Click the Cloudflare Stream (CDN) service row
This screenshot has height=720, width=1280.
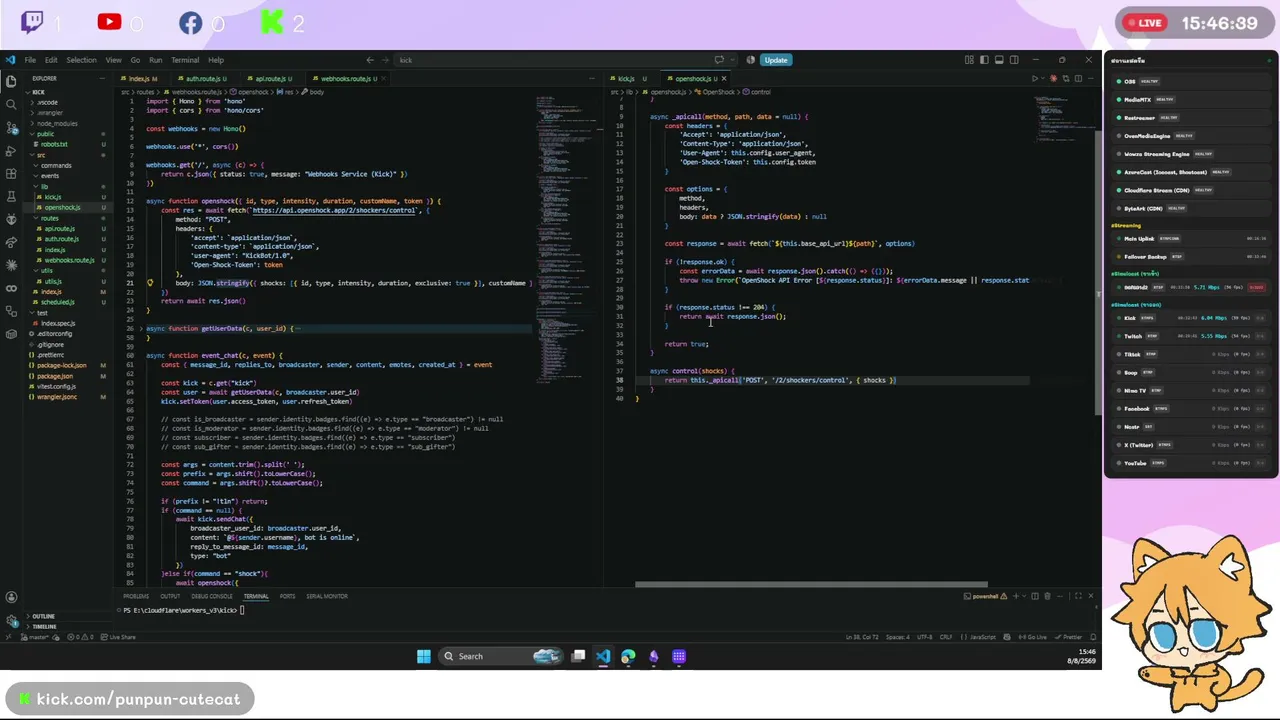click(x=1189, y=190)
